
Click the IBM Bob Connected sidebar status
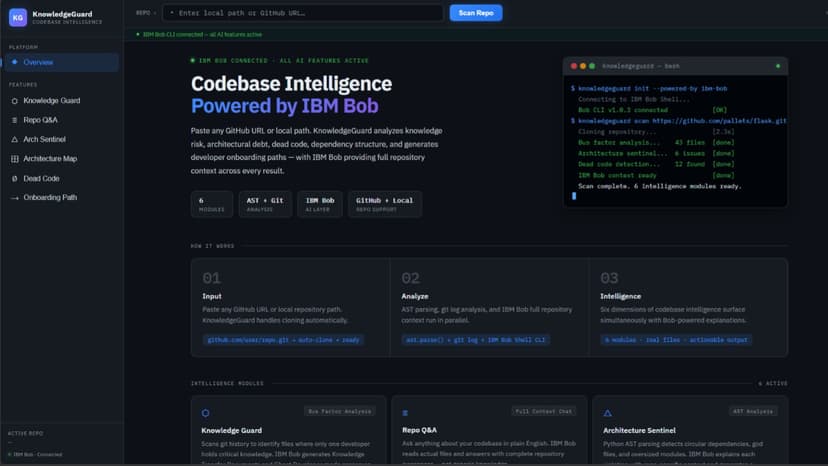35,454
